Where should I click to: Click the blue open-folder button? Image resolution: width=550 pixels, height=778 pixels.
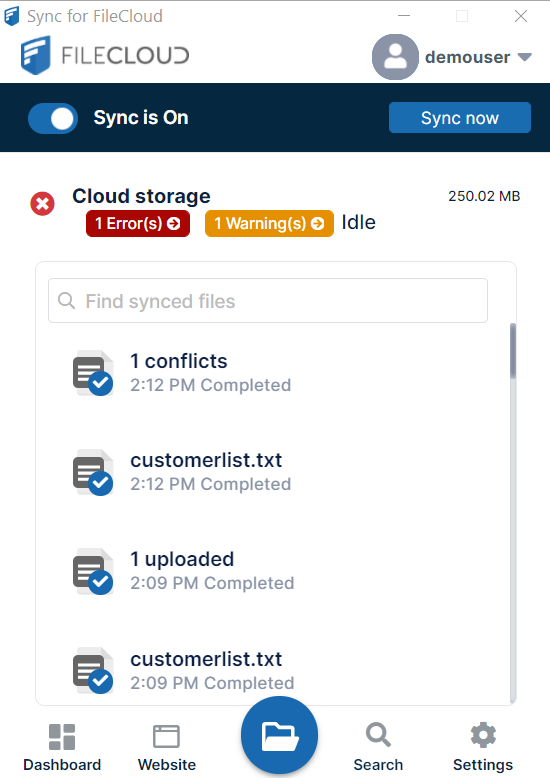tap(279, 735)
